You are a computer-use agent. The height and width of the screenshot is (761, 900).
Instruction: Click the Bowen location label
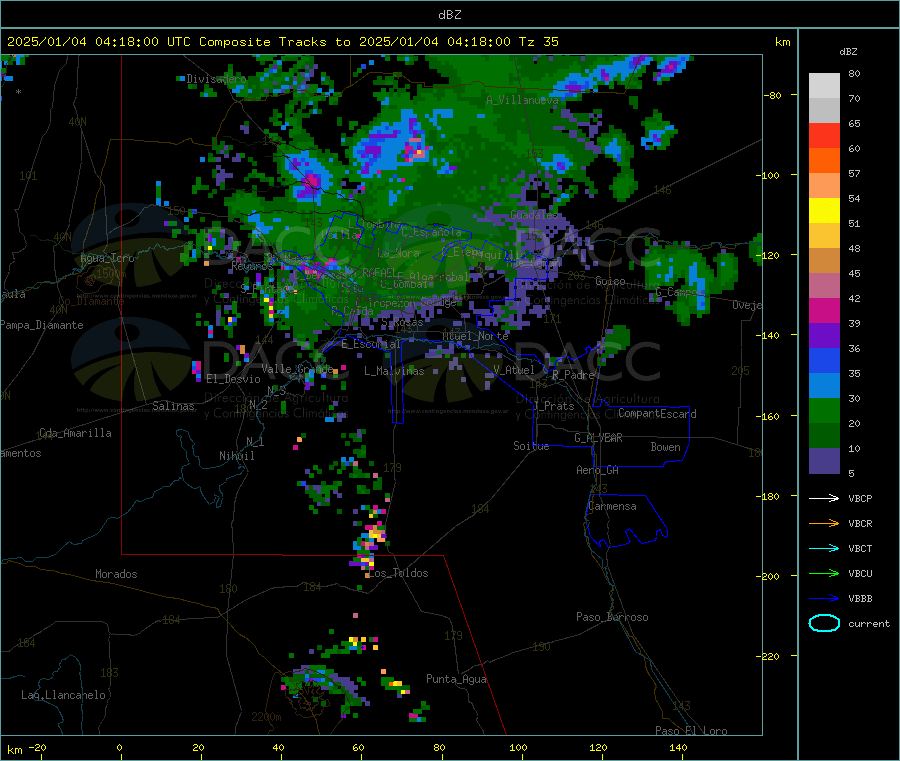coord(665,447)
